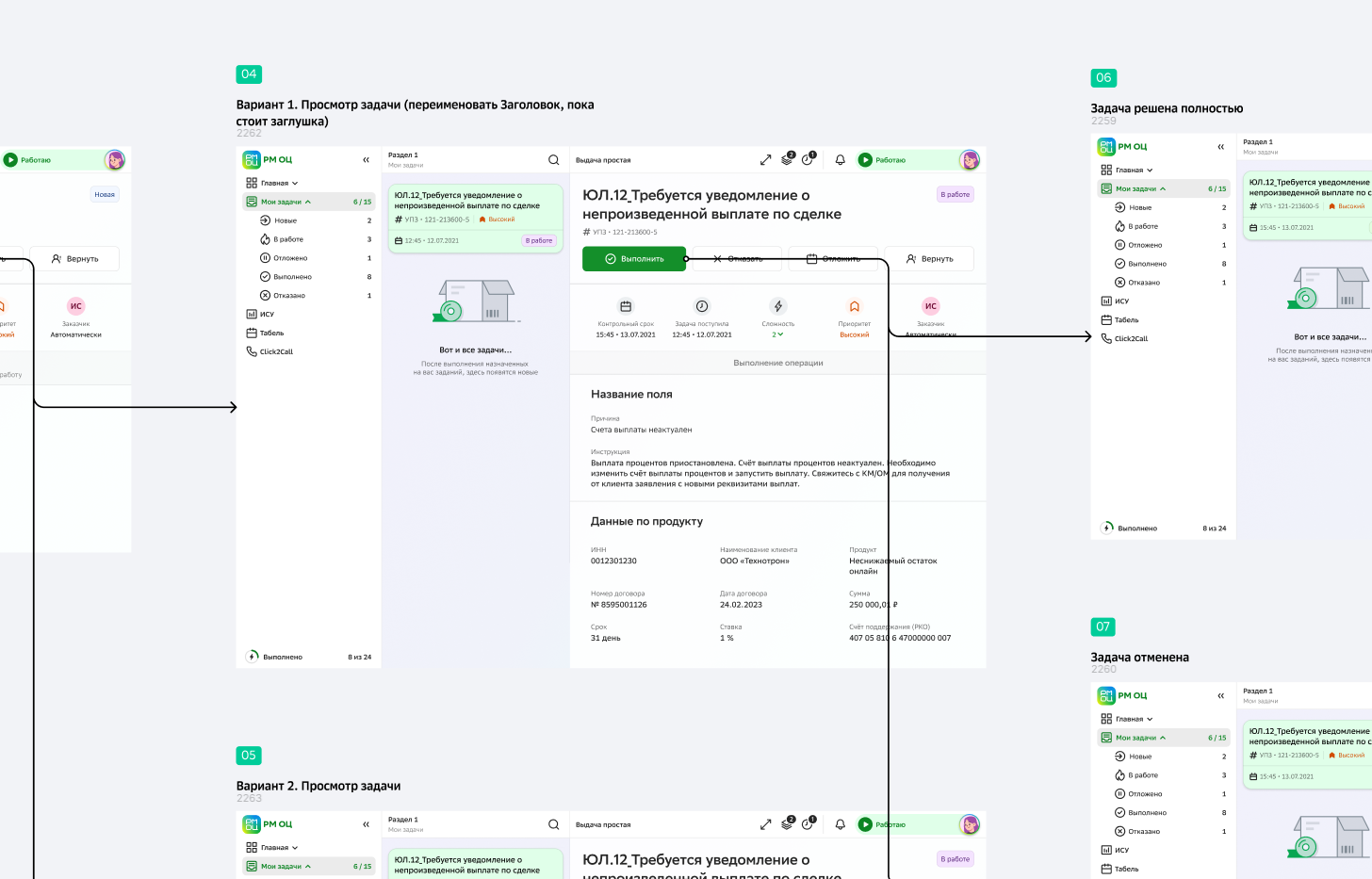
Task: Open the Сложность dropdown showing value 2
Action: point(777,334)
